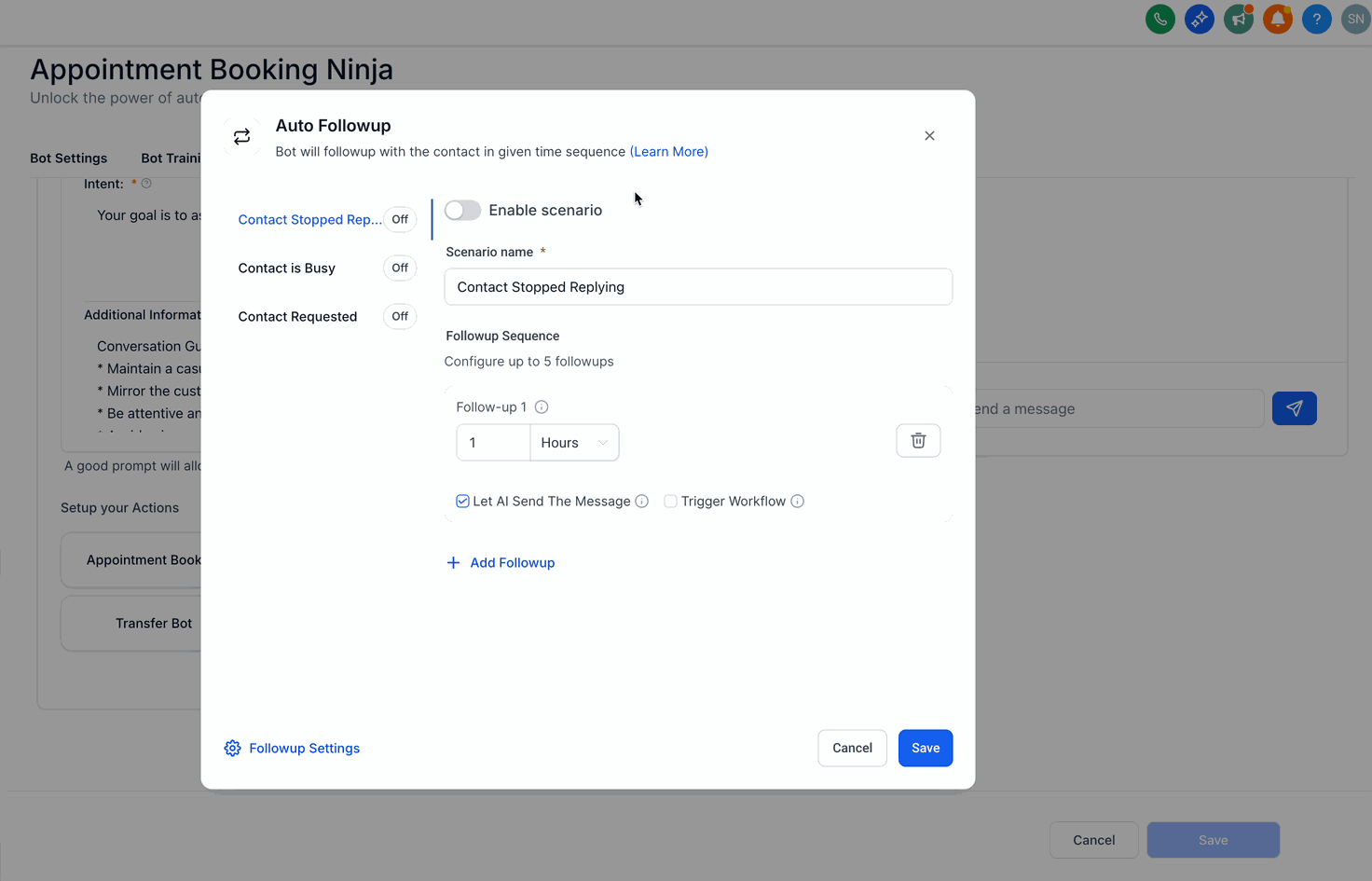This screenshot has height=881, width=1372.
Task: Select the Contact Requested scenario
Action: coord(297,317)
